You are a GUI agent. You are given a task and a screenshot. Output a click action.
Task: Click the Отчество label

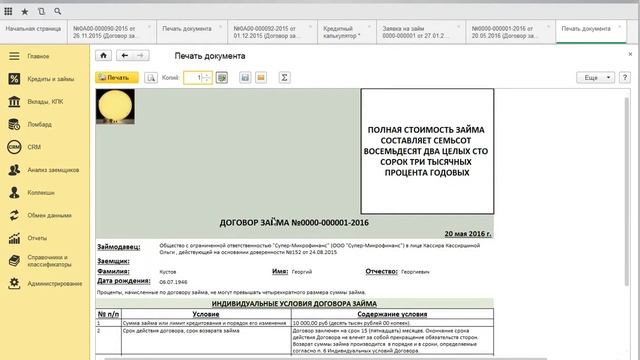tap(381, 271)
